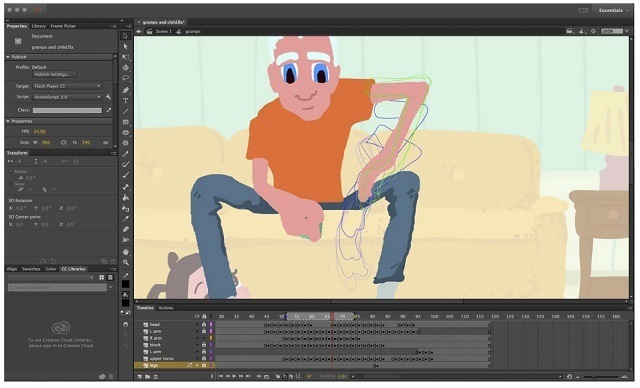Switch to the Library tab
This screenshot has width=640, height=388.
[39, 26]
